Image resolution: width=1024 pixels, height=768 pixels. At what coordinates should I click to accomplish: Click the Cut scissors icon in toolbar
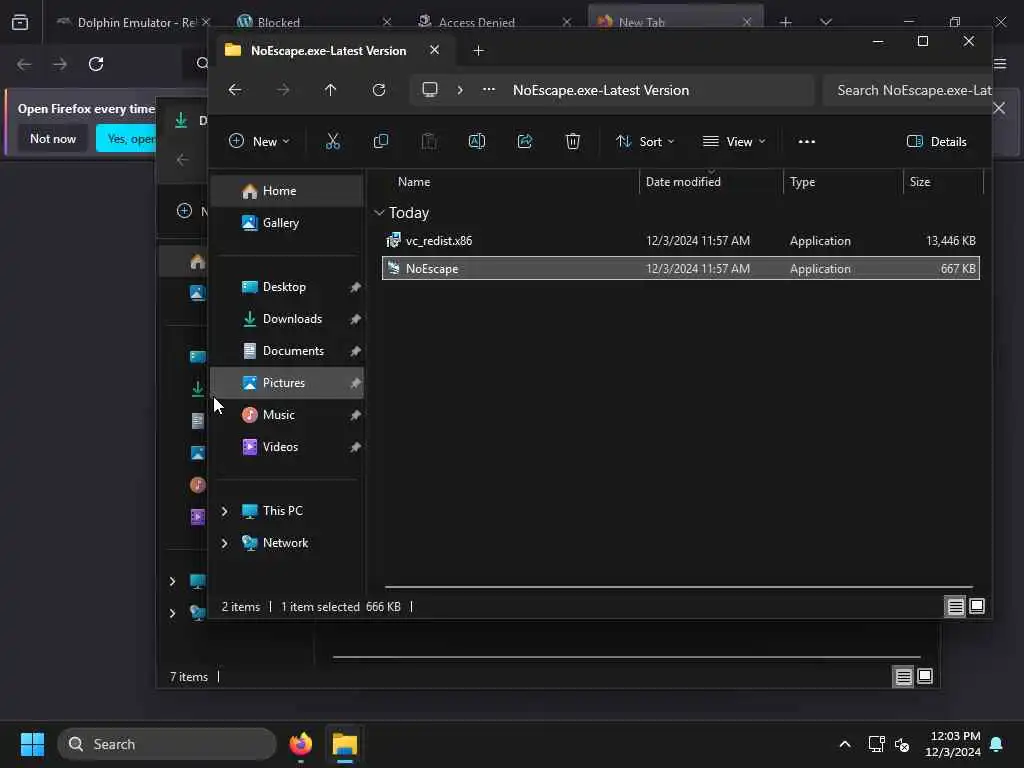click(x=333, y=141)
